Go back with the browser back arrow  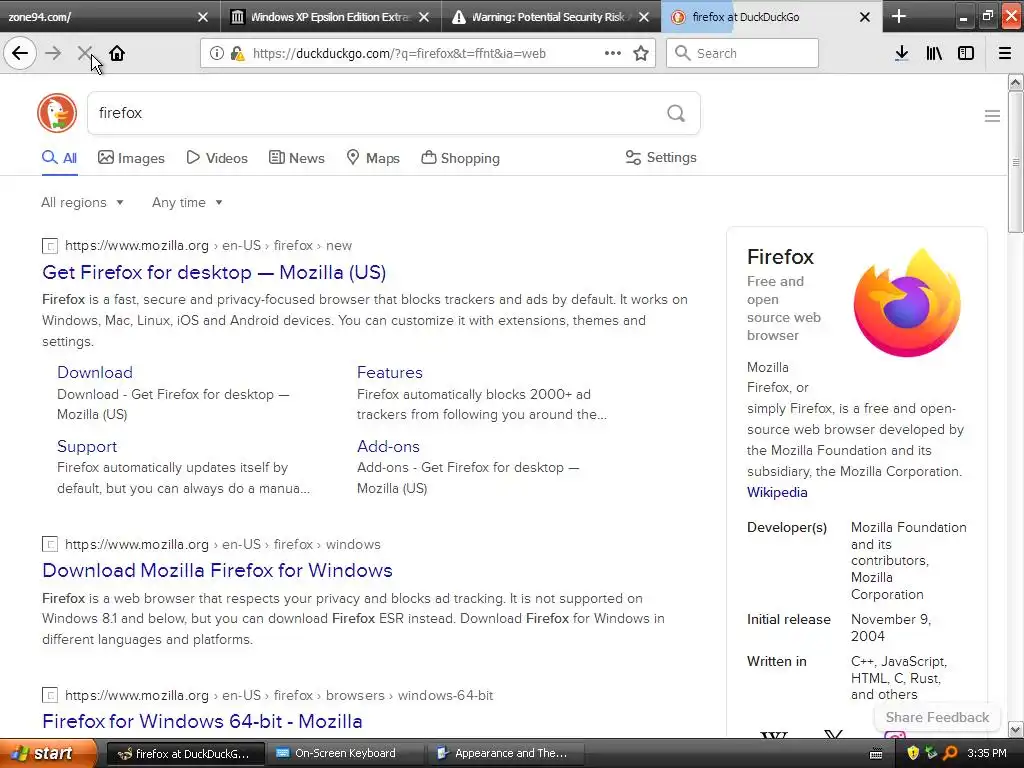click(x=20, y=53)
